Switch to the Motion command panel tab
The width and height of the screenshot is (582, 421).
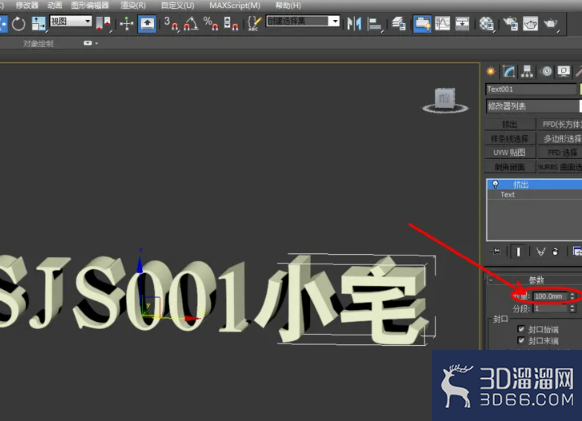click(547, 71)
